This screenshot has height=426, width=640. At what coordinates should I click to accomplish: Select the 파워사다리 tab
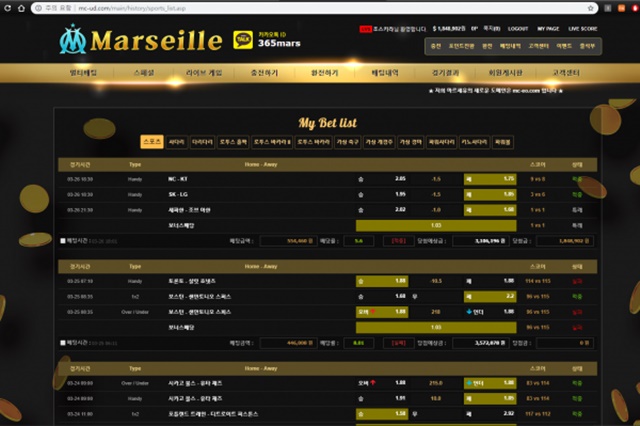point(442,142)
